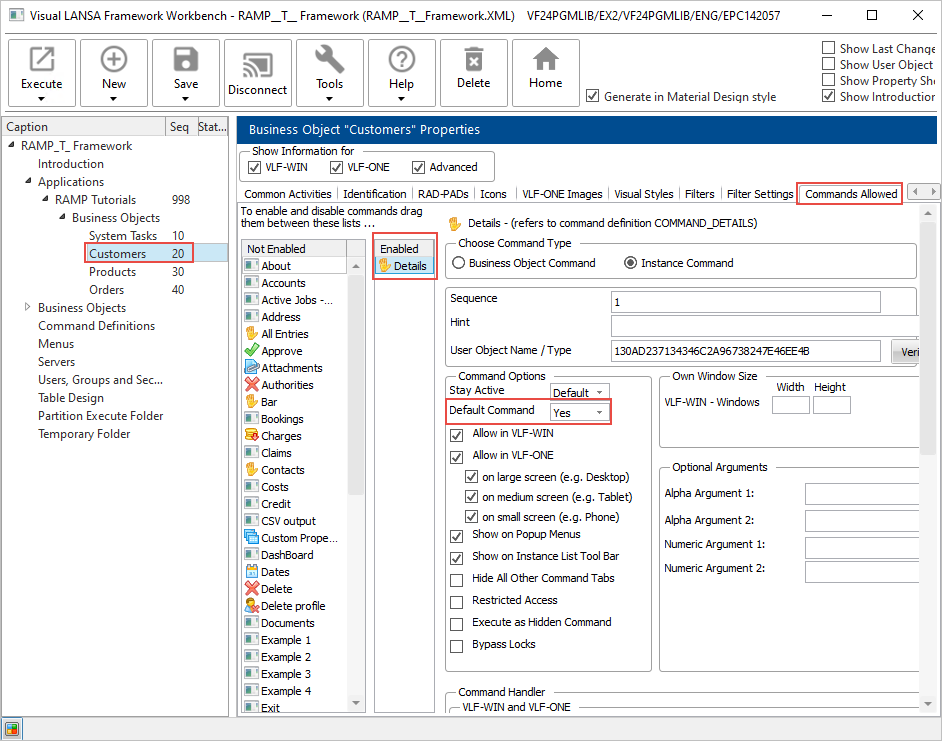This screenshot has width=942, height=741.
Task: Click the Save toolbar icon
Action: pyautogui.click(x=186, y=60)
